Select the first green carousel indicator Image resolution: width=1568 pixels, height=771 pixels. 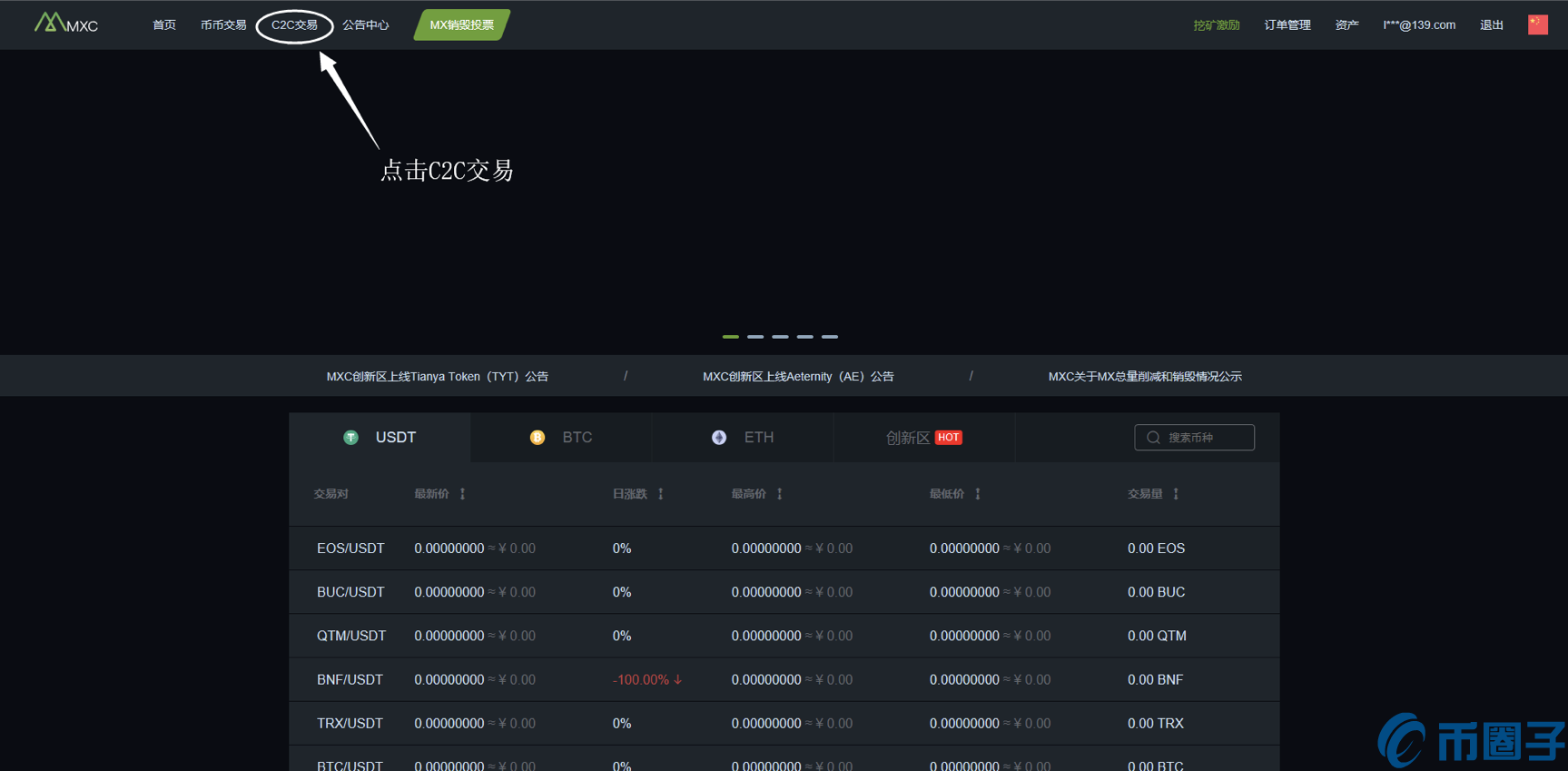tap(730, 337)
